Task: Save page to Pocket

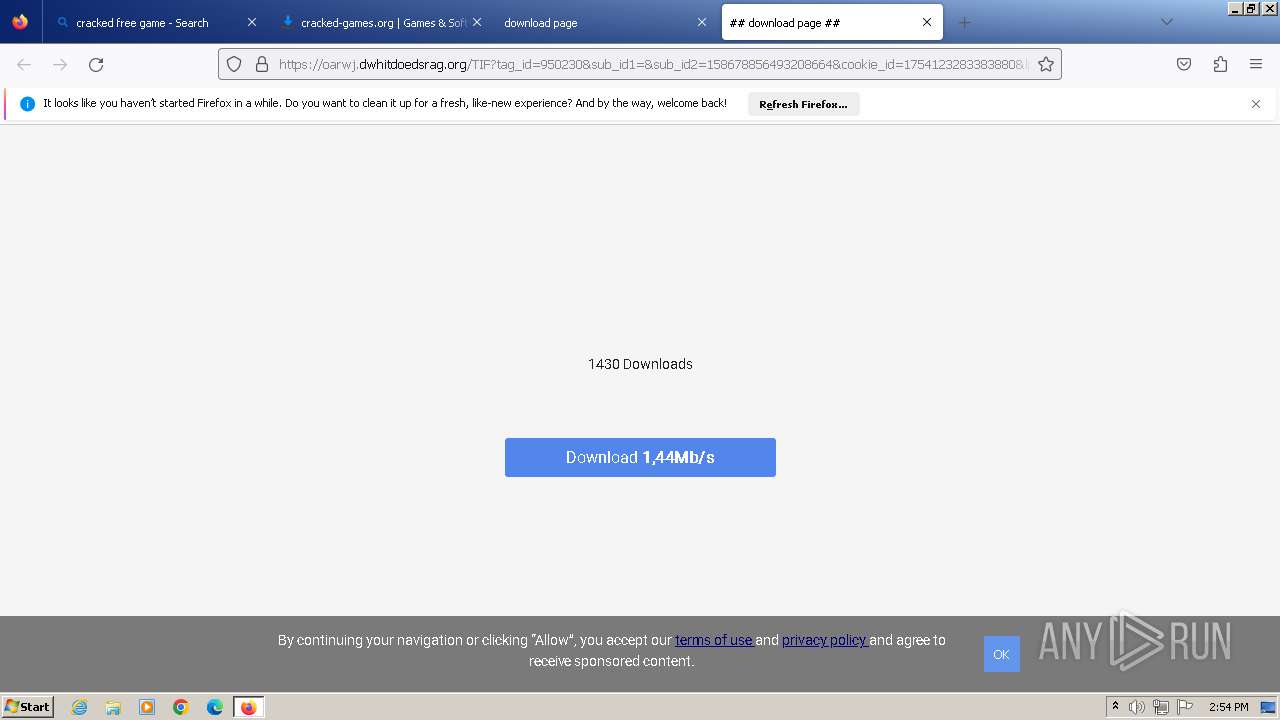Action: tap(1184, 64)
